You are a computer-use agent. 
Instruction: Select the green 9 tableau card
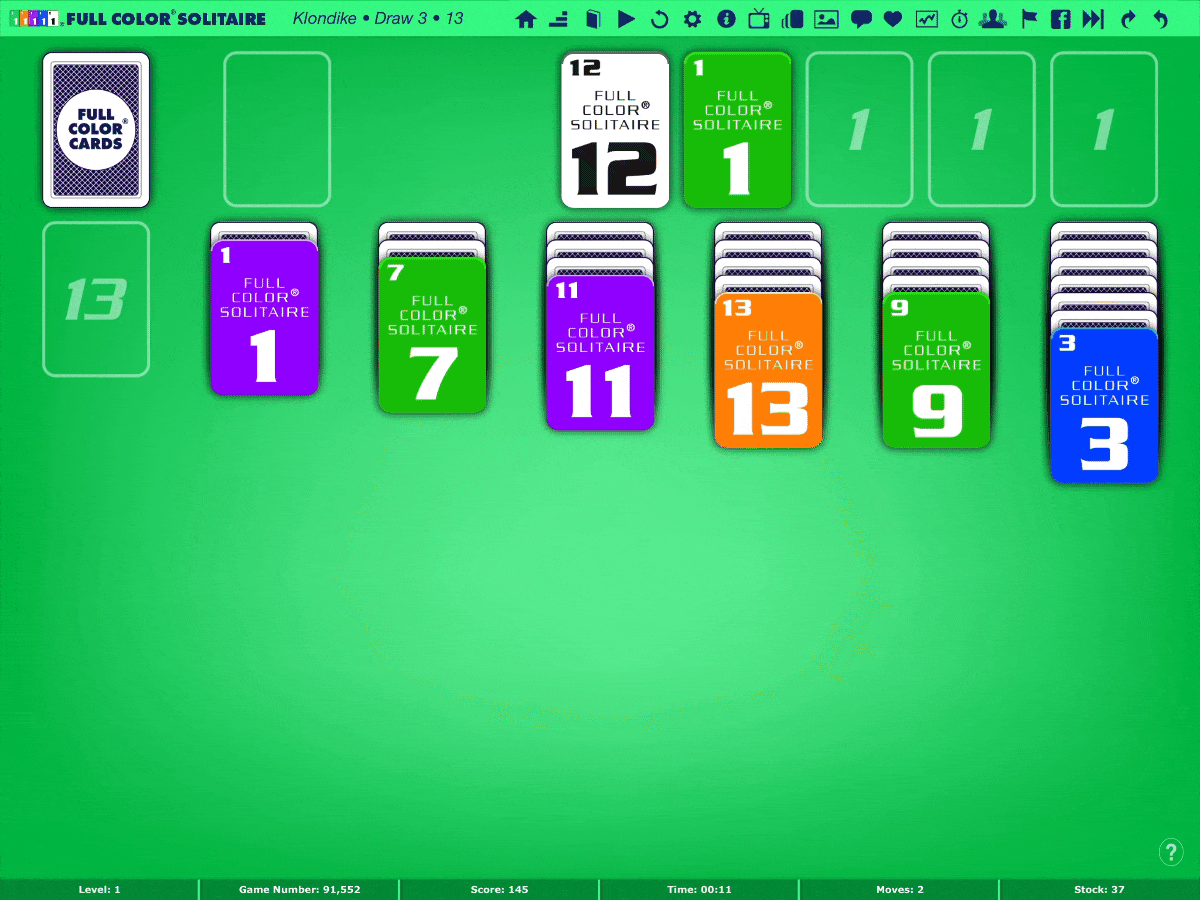(936, 370)
